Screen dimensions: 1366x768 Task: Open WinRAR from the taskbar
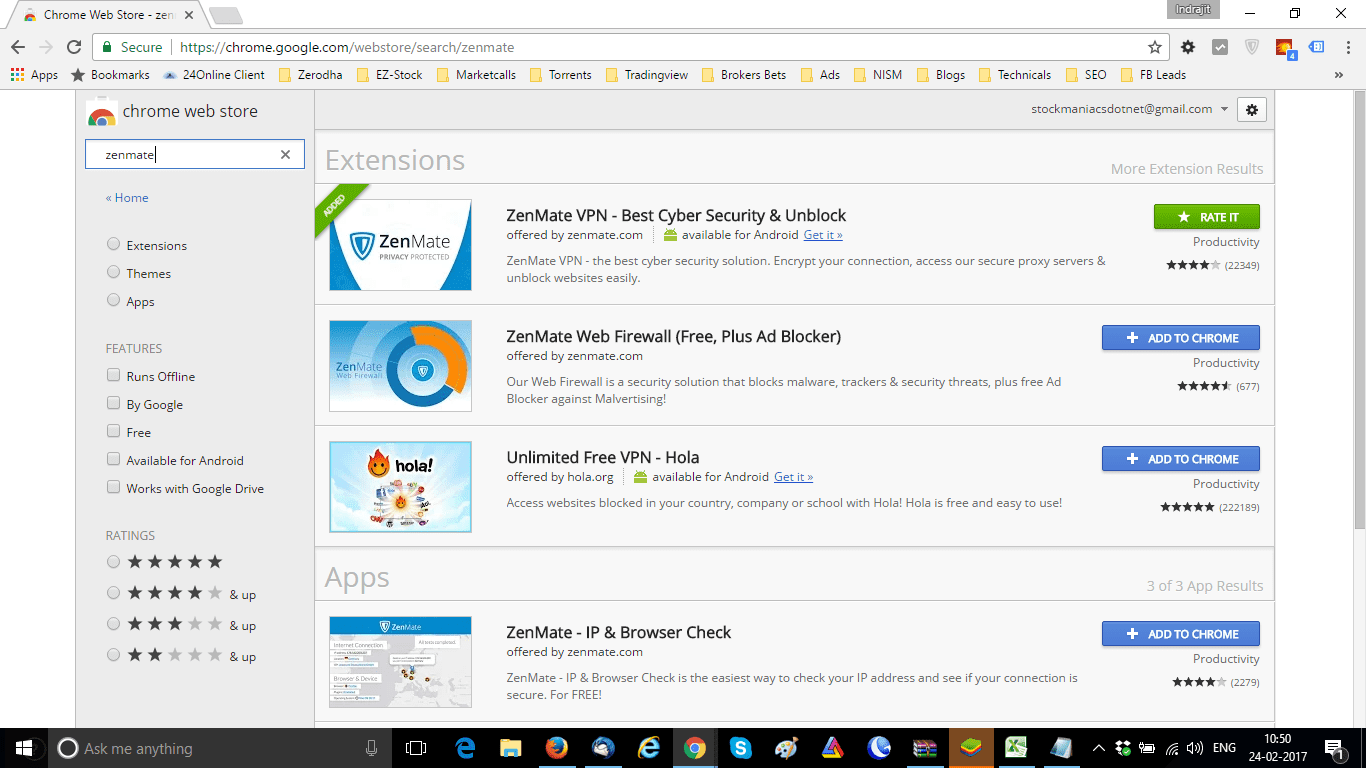(x=925, y=748)
